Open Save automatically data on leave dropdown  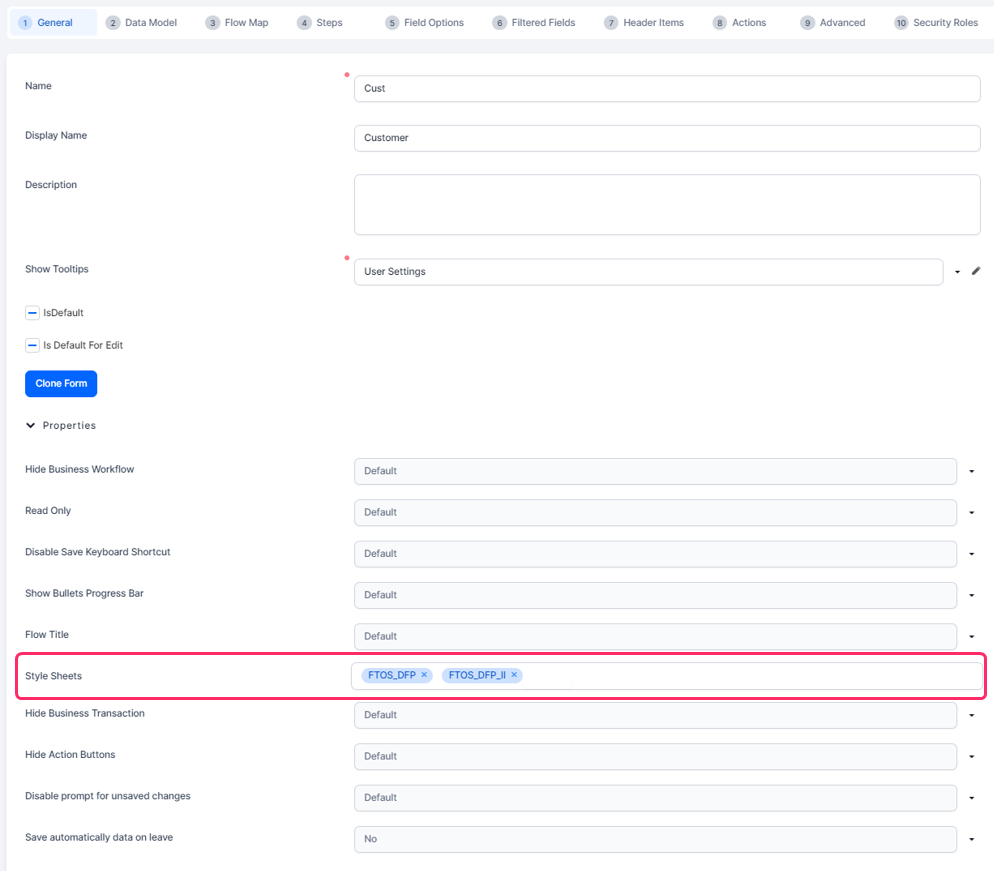point(971,839)
